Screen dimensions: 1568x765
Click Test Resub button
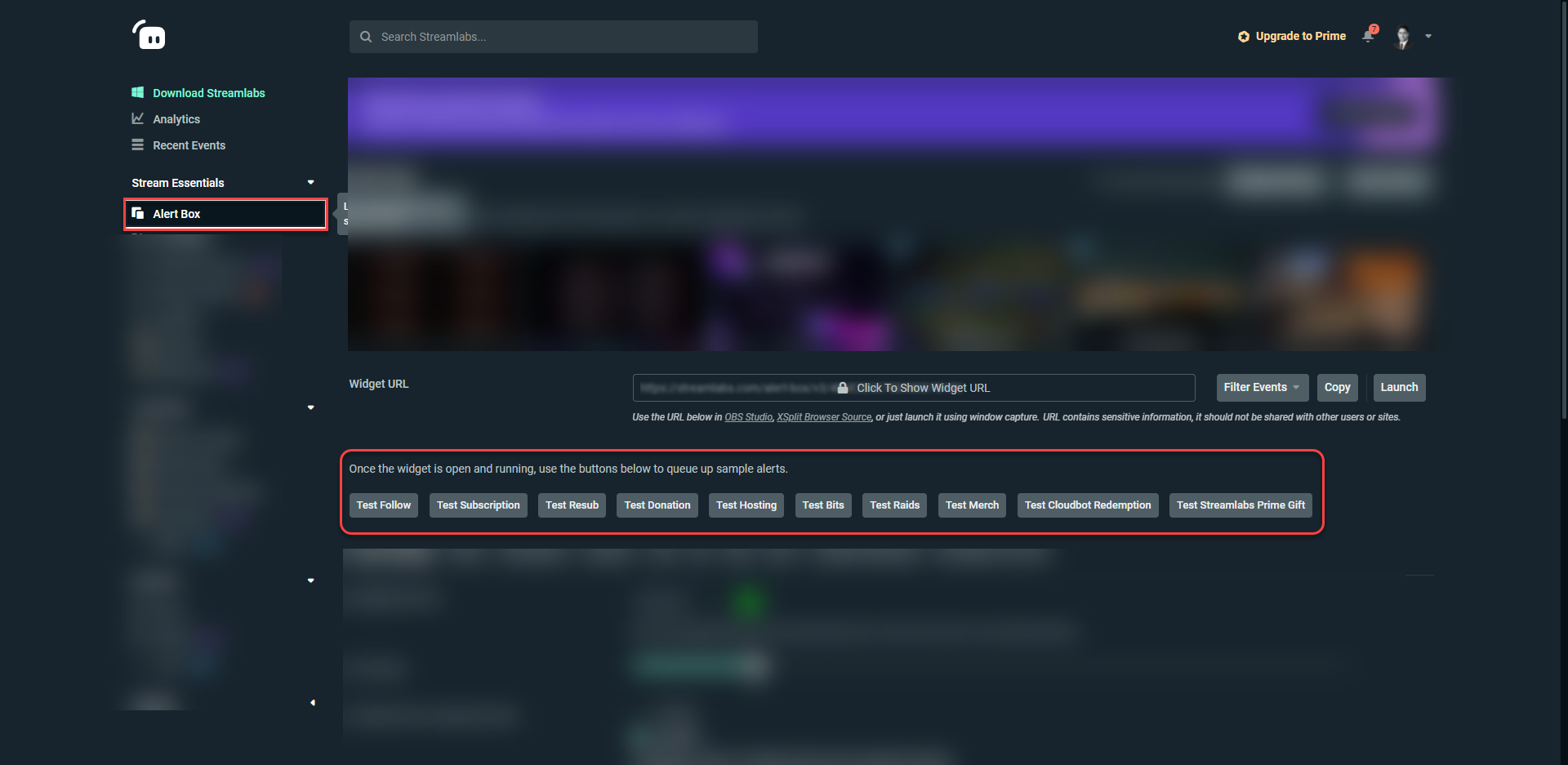click(x=572, y=505)
